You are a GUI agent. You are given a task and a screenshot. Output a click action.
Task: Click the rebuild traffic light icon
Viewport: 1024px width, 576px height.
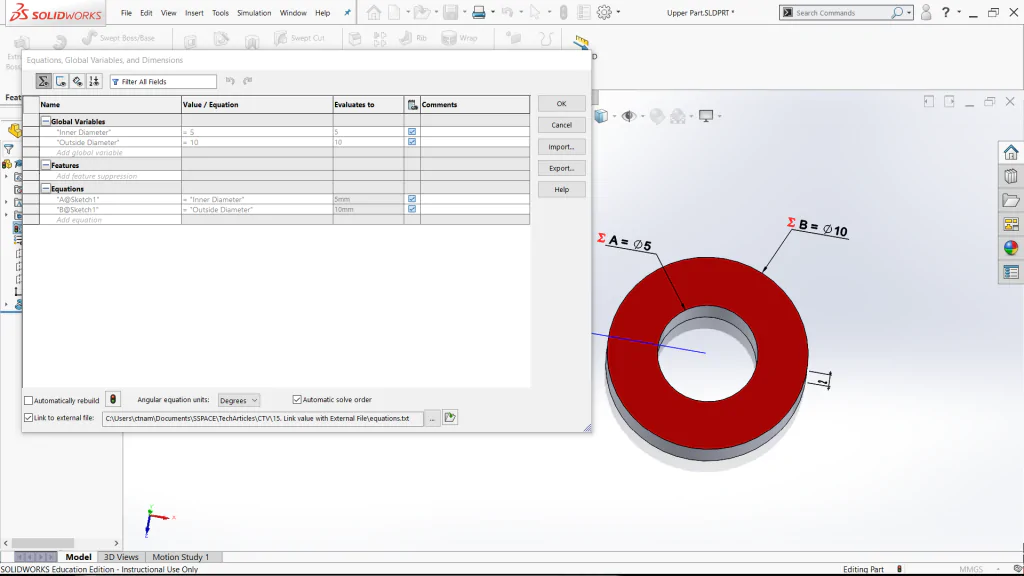(113, 400)
